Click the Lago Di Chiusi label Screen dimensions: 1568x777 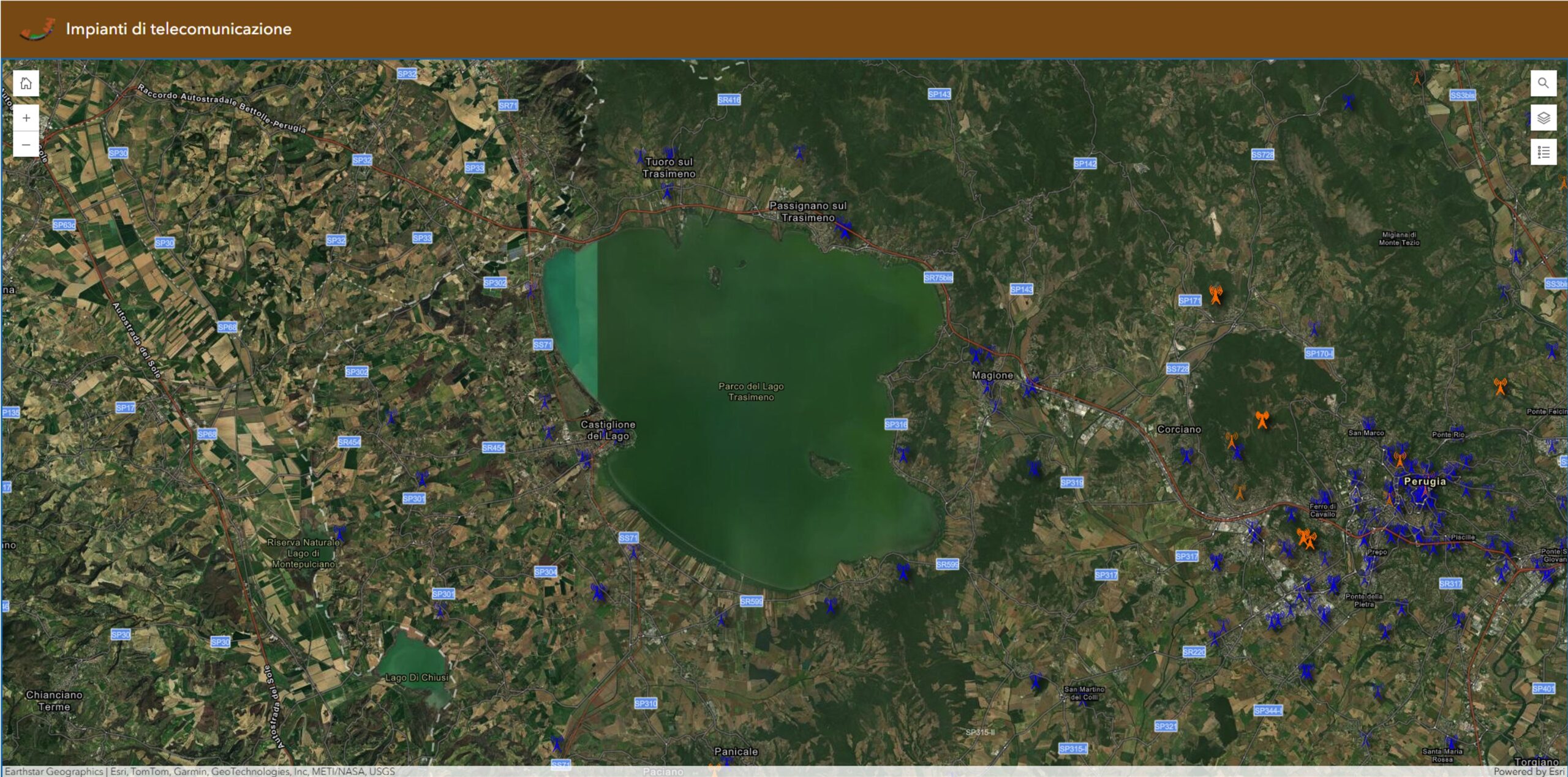tap(417, 677)
